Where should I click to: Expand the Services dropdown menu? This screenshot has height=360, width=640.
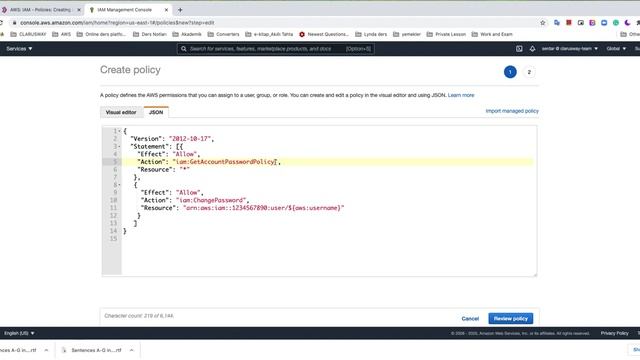click(19, 49)
